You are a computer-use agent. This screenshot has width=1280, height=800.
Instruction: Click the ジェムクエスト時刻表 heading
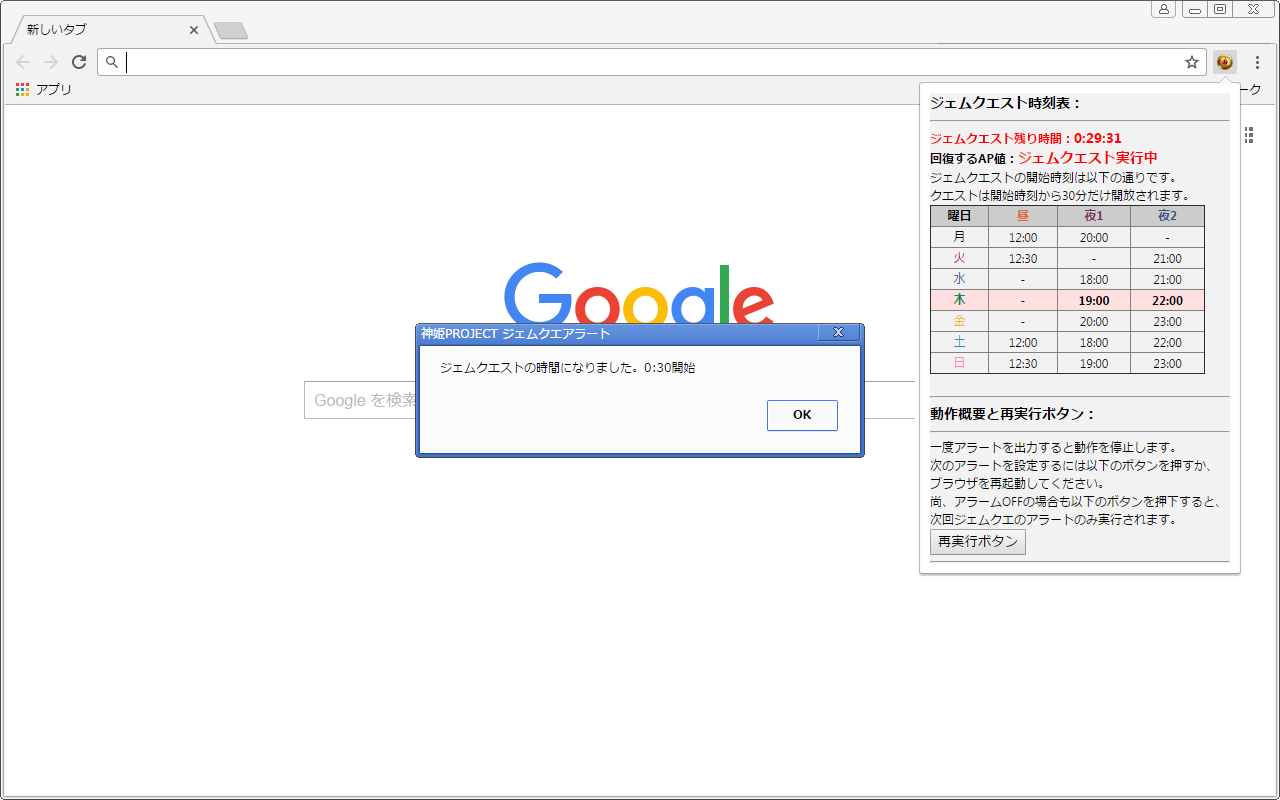pos(1006,102)
